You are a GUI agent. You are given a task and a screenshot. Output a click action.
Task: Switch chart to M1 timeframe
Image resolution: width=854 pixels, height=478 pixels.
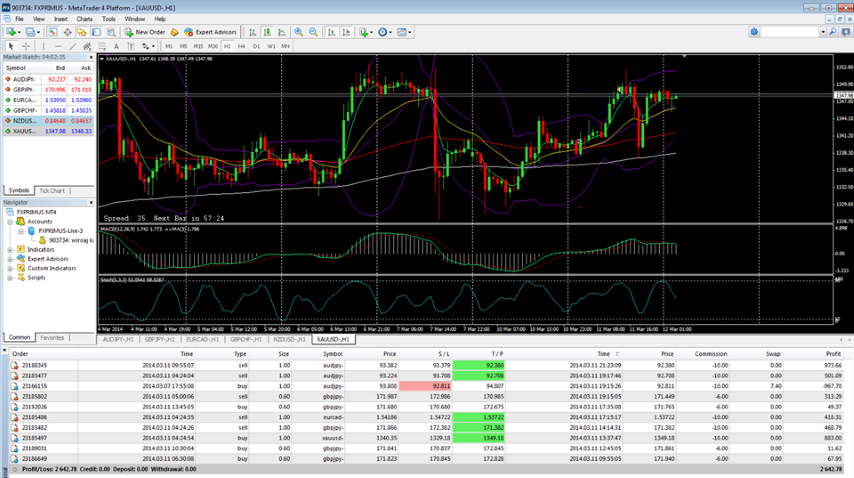coord(169,46)
